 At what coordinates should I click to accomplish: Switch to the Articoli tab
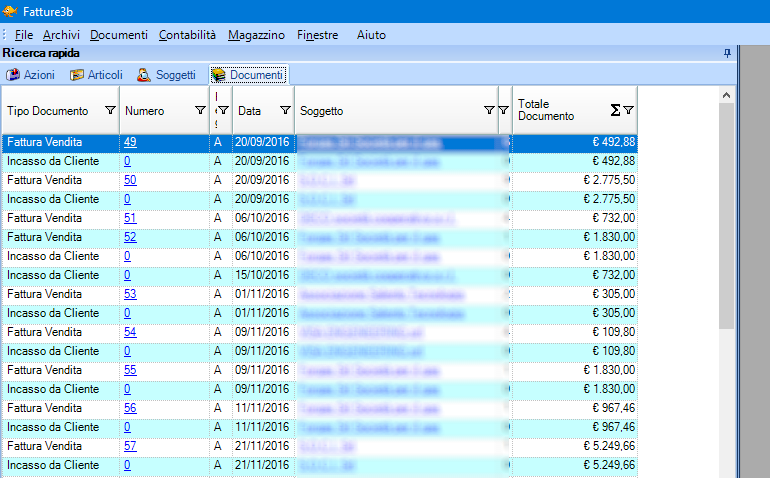click(96, 75)
